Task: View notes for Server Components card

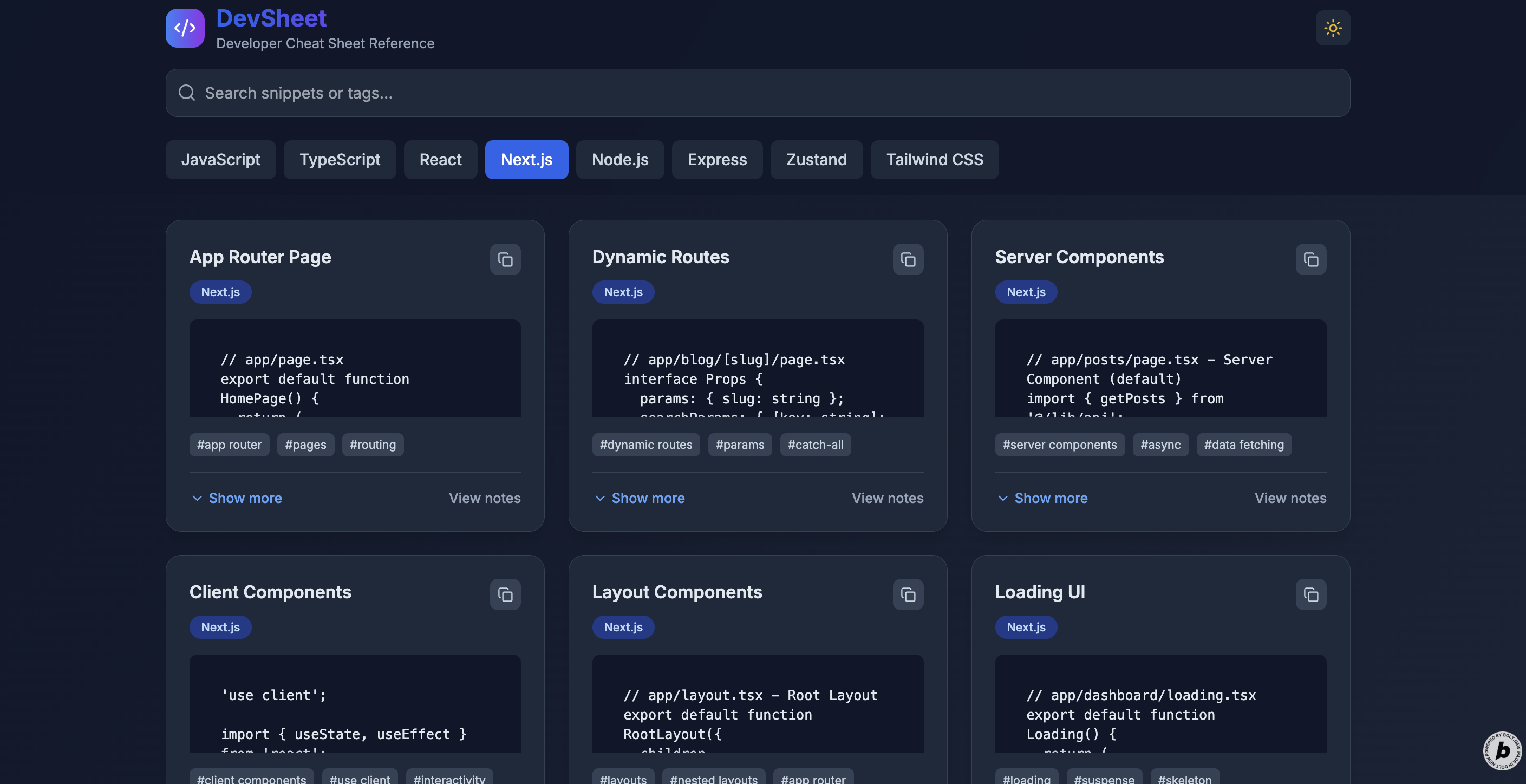Action: [1290, 498]
